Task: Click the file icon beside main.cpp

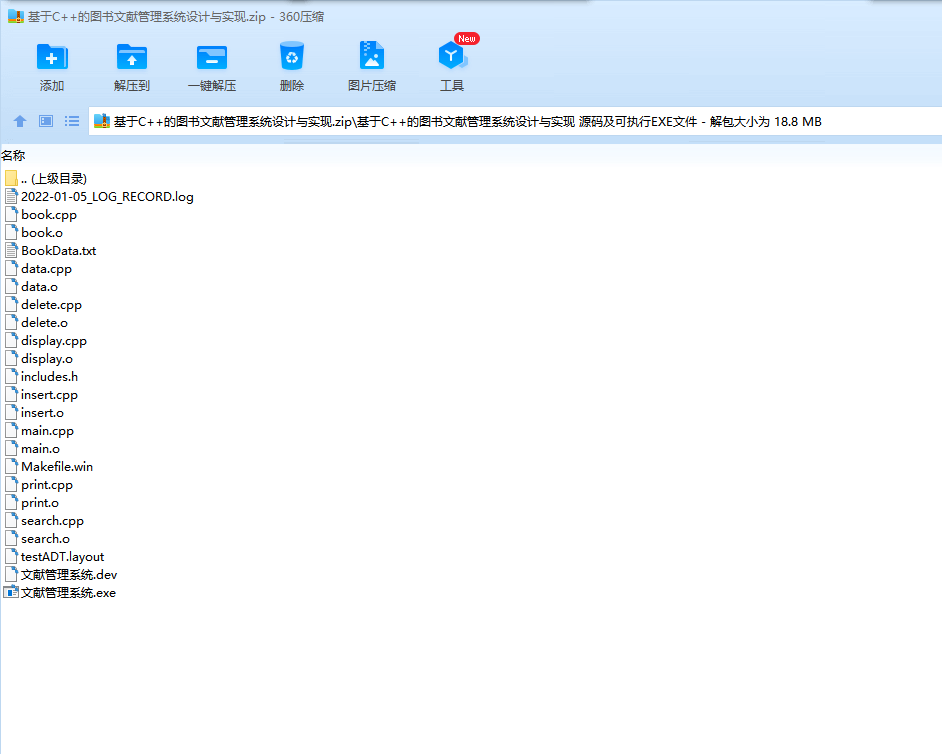Action: 11,431
